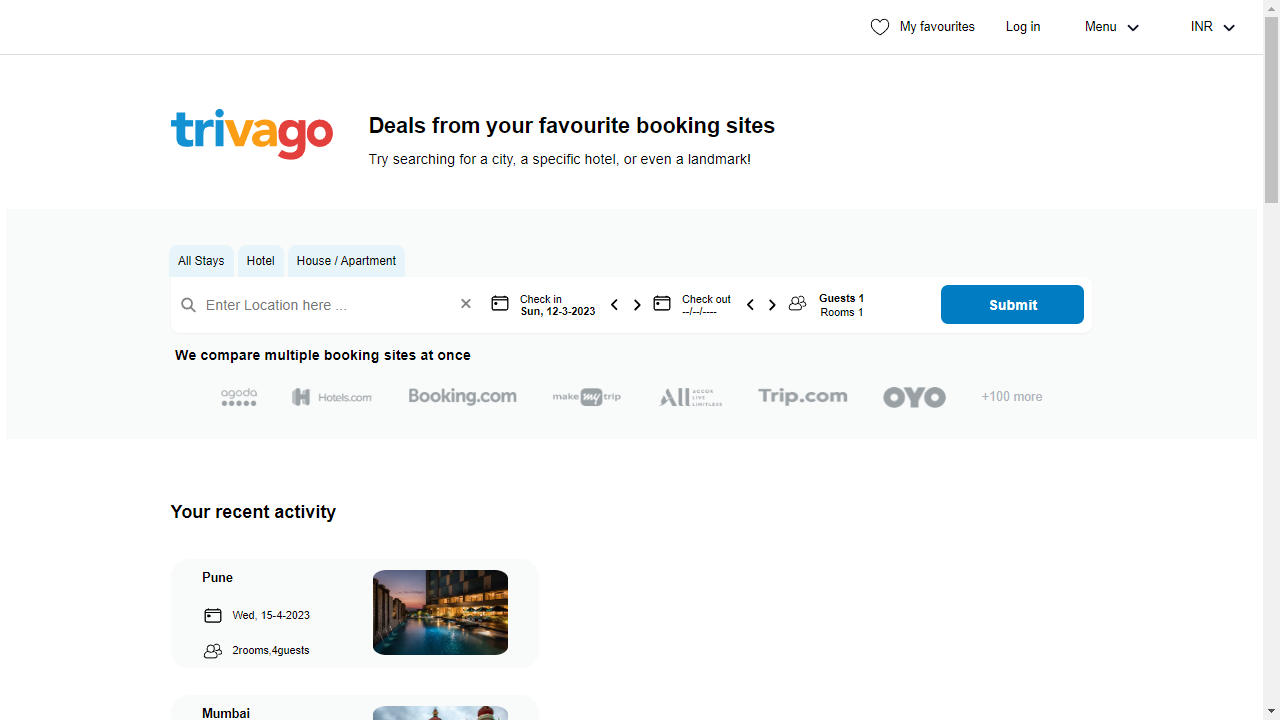The image size is (1280, 720).
Task: Select the Hotel tab
Action: (x=260, y=261)
